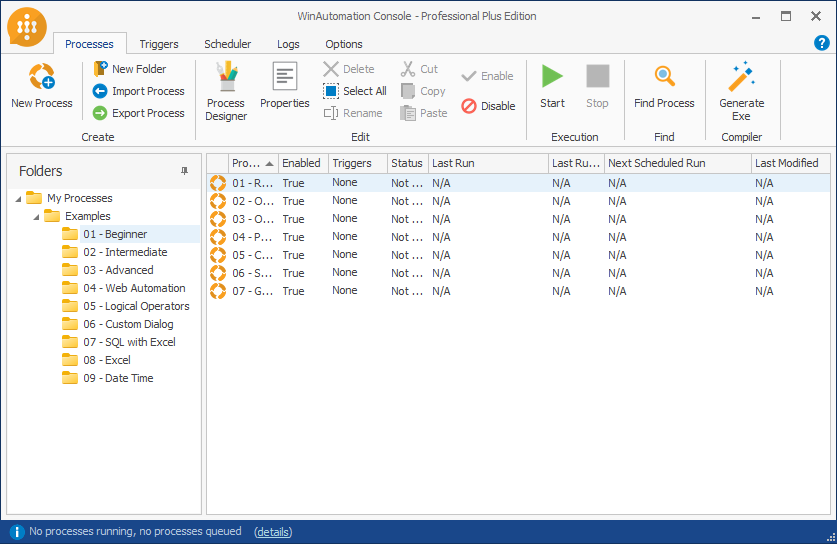Click the icon of process row 03

218,219
